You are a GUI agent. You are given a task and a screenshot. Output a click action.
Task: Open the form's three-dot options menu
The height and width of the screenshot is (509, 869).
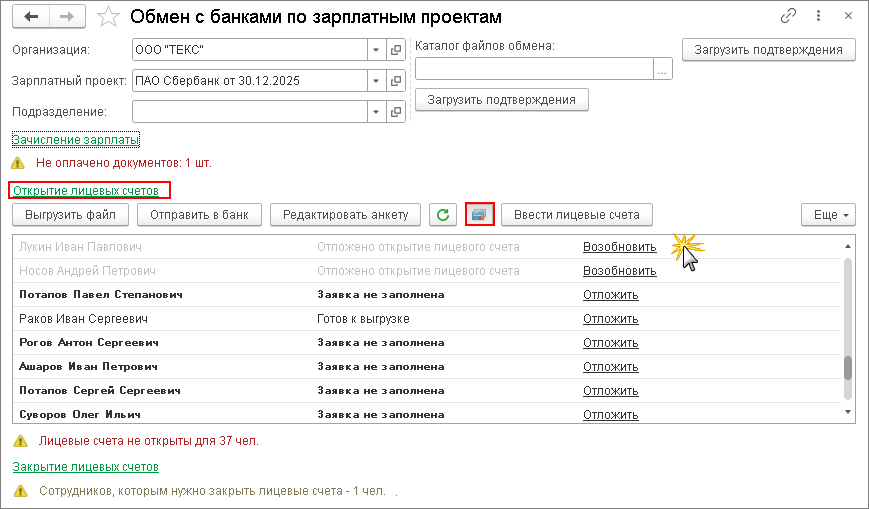point(819,17)
